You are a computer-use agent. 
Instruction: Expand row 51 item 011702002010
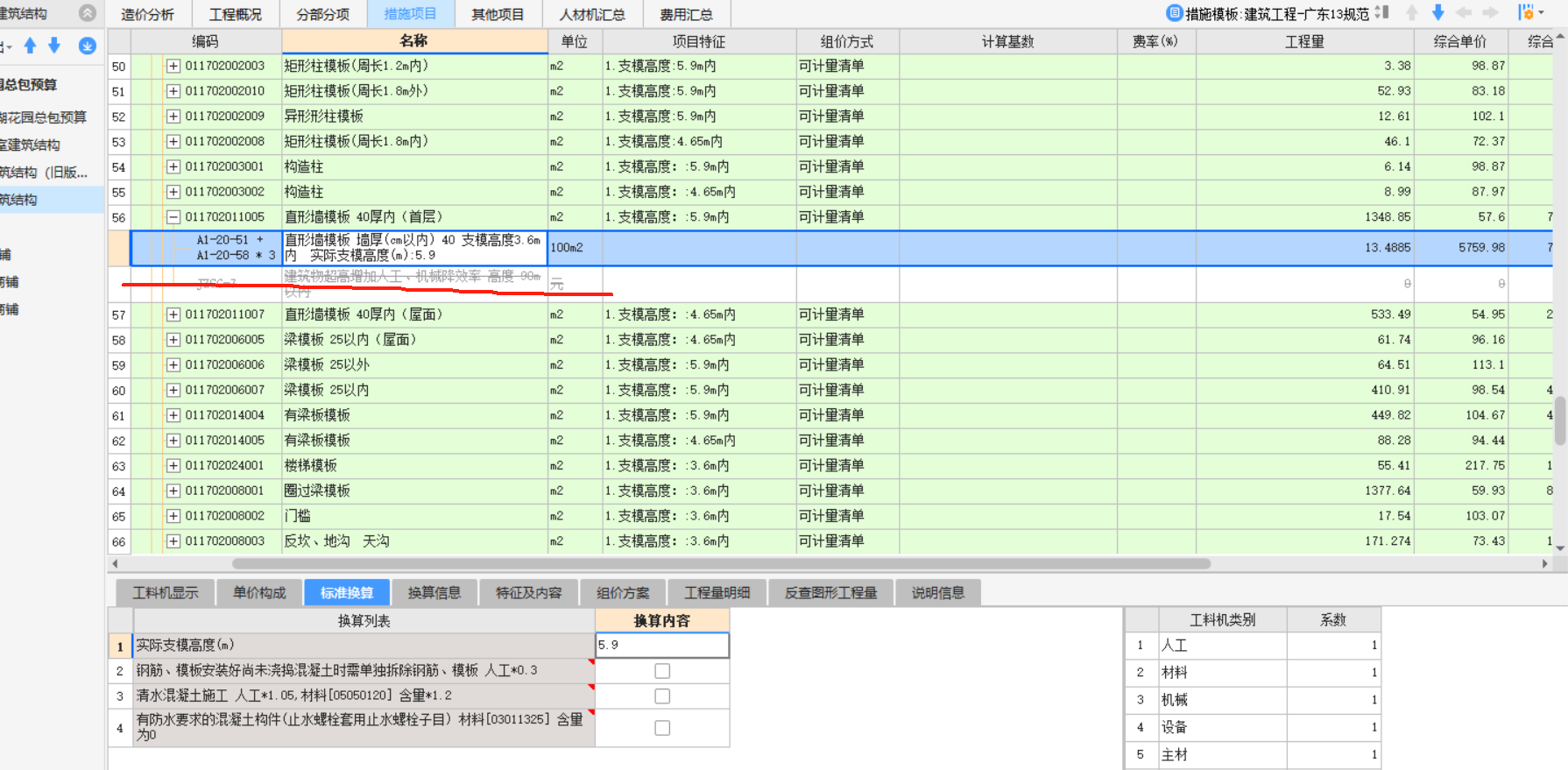tap(173, 91)
